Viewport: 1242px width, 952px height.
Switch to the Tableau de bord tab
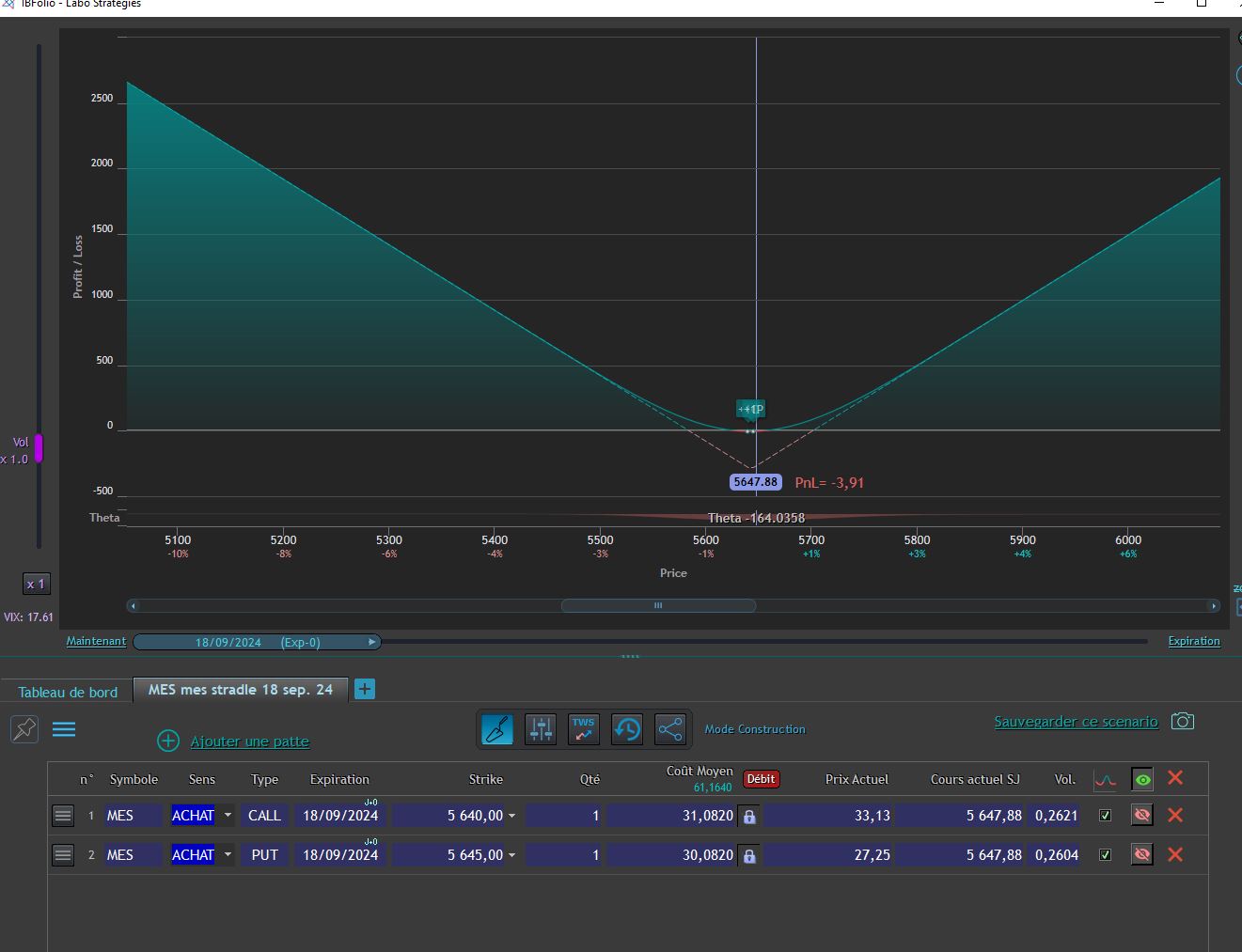68,692
